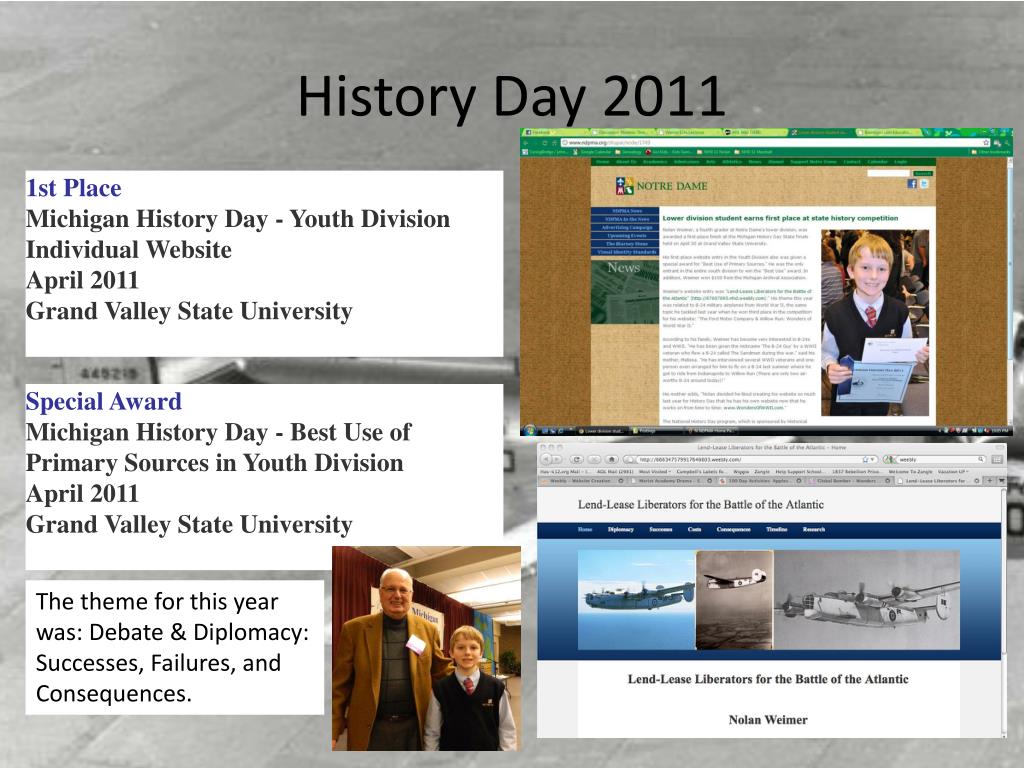Click the weebly search box in Firefox
Image resolution: width=1024 pixels, height=768 pixels.
click(x=934, y=459)
